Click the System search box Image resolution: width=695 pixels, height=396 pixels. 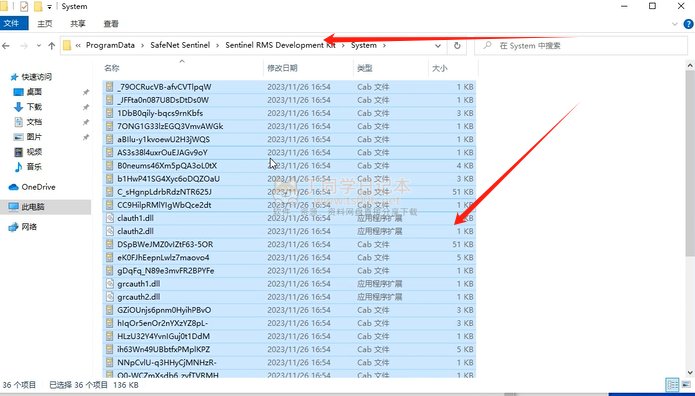tap(581, 46)
